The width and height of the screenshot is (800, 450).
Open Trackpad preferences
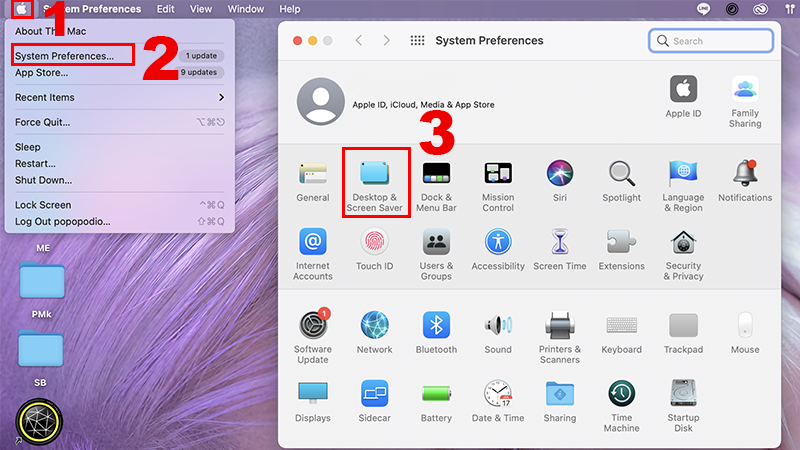click(x=683, y=333)
